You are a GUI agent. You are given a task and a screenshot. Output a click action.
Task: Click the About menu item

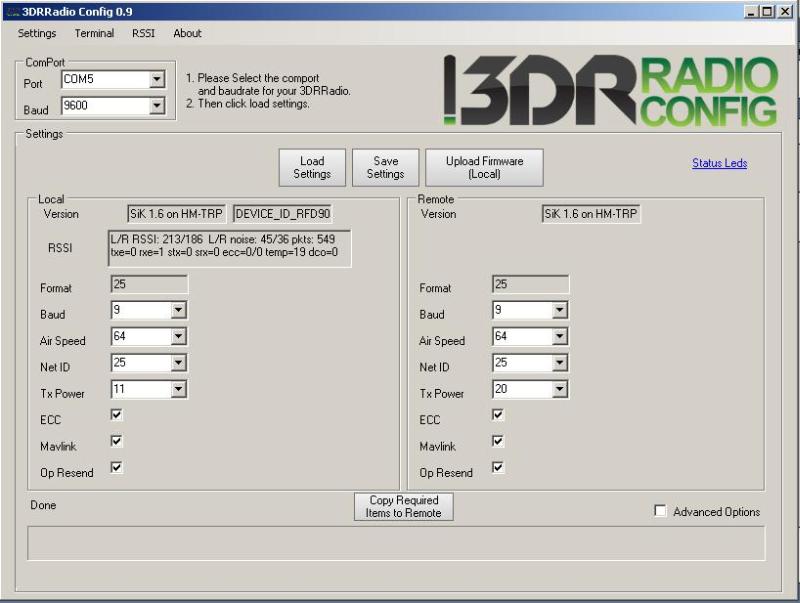coord(187,33)
